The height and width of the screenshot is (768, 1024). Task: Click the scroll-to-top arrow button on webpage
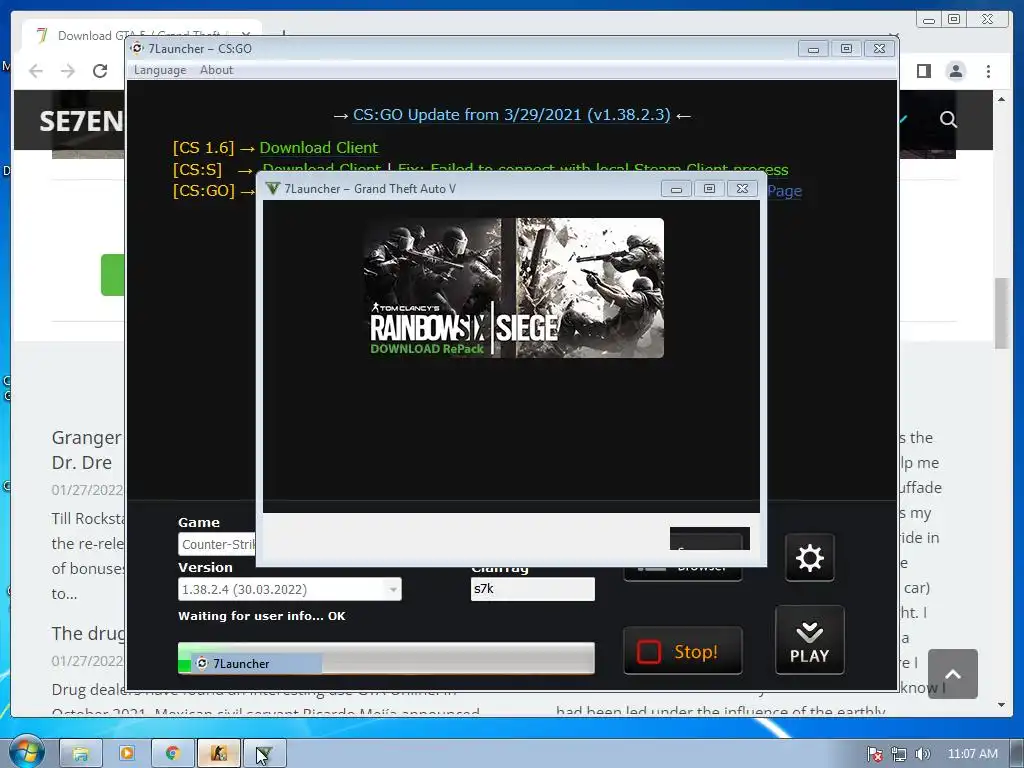953,674
